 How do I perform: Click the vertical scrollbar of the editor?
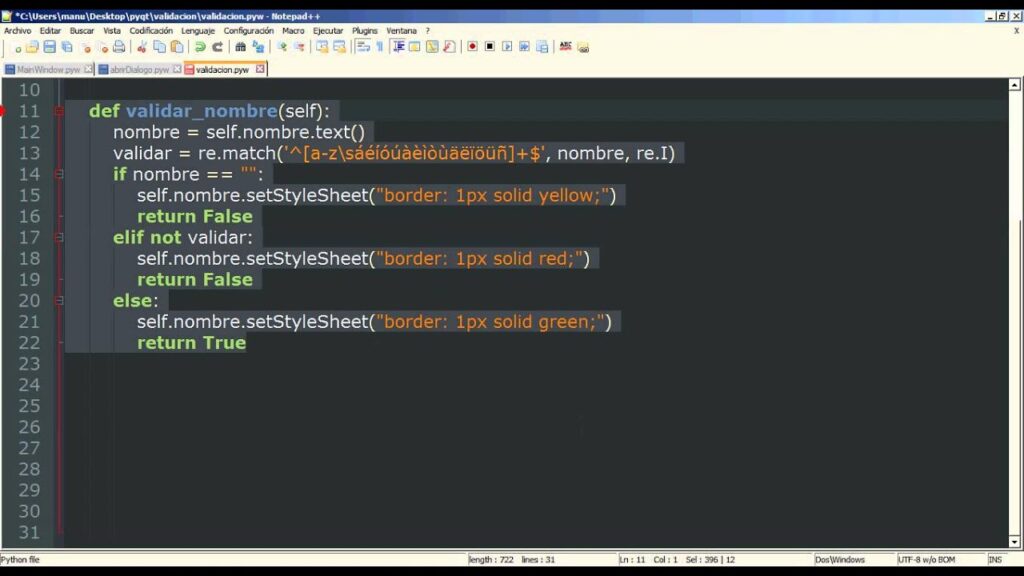pyautogui.click(x=1016, y=300)
